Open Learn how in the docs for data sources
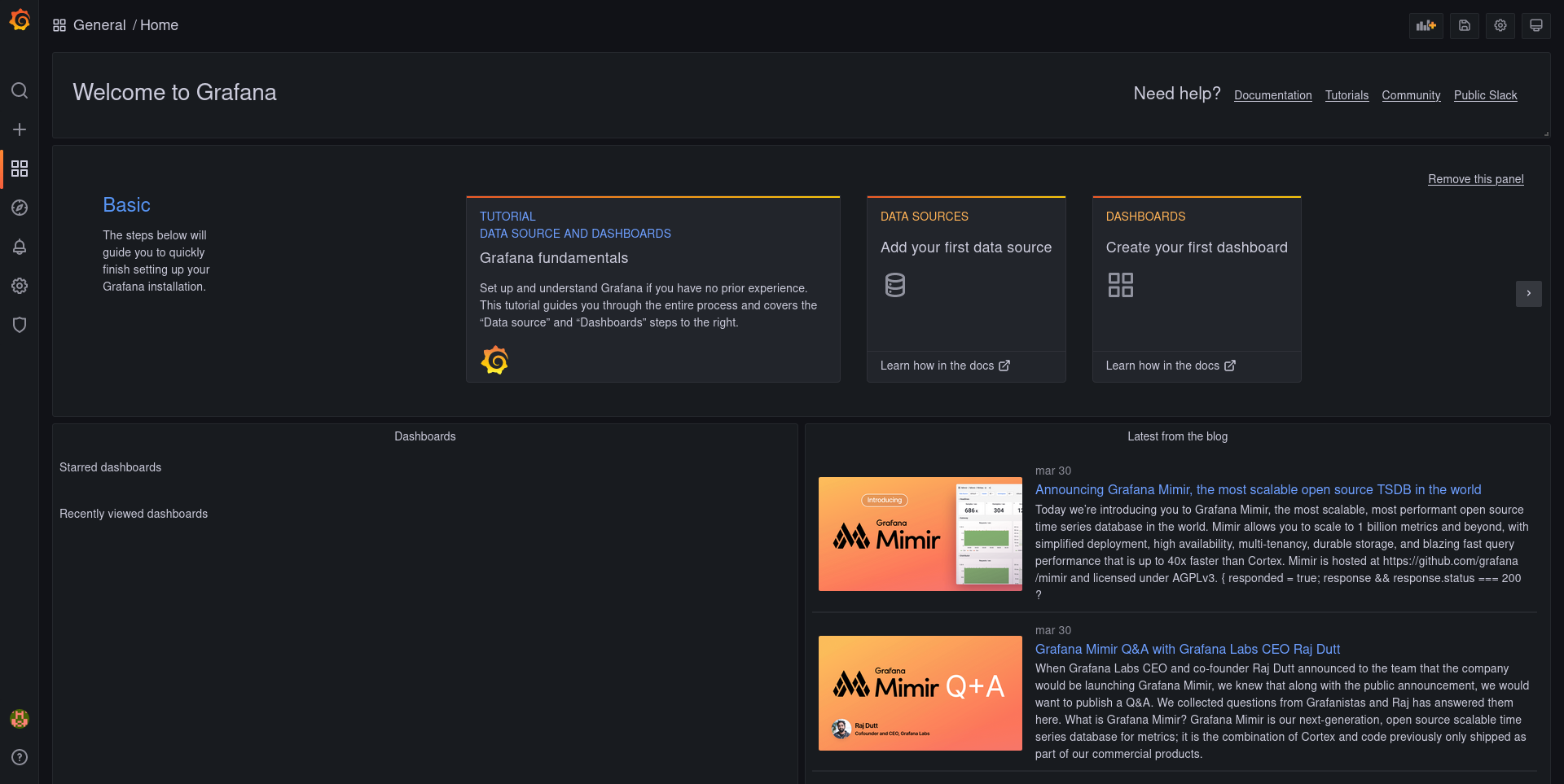The height and width of the screenshot is (784, 1564). 945,366
